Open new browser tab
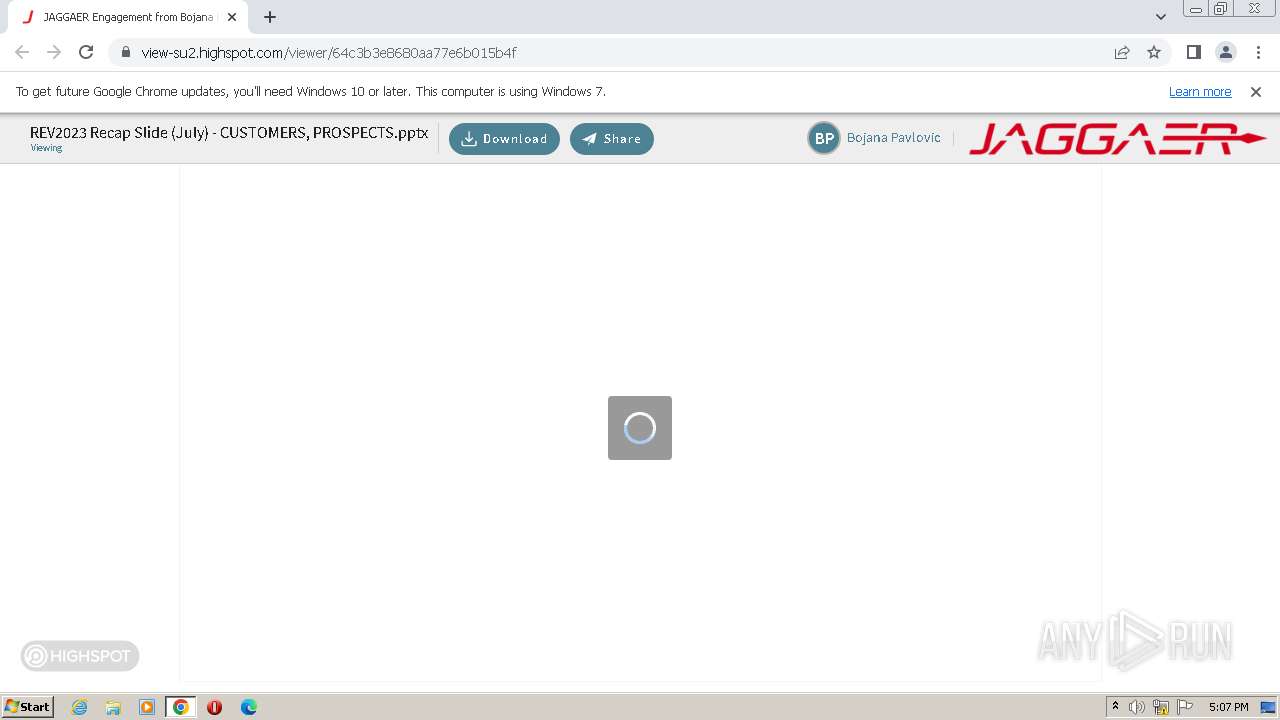The image size is (1280, 720). click(x=270, y=17)
